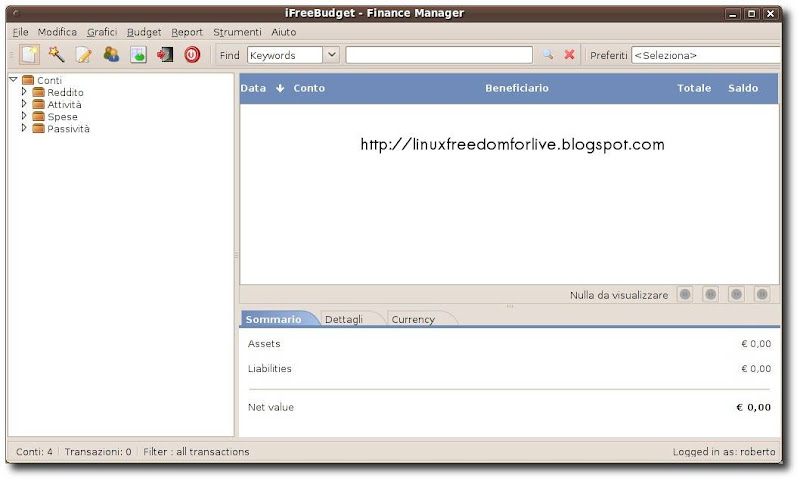The width and height of the screenshot is (800, 481).
Task: Click the Attività folder icon
Action: pyautogui.click(x=38, y=105)
